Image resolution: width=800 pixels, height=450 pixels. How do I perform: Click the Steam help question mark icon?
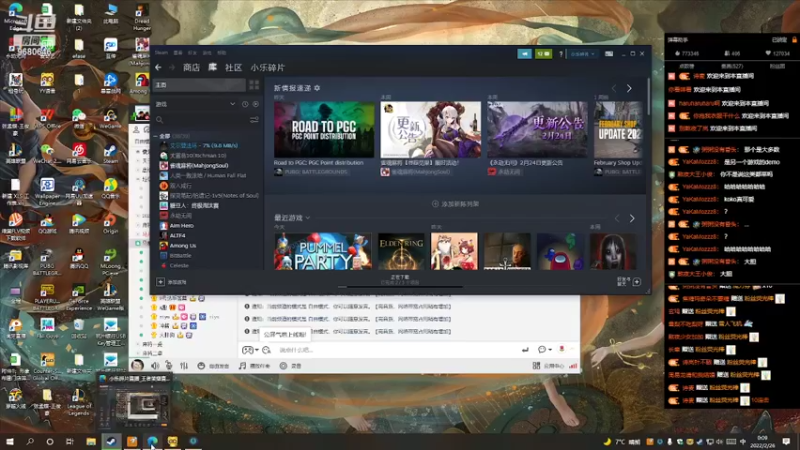(x=561, y=54)
